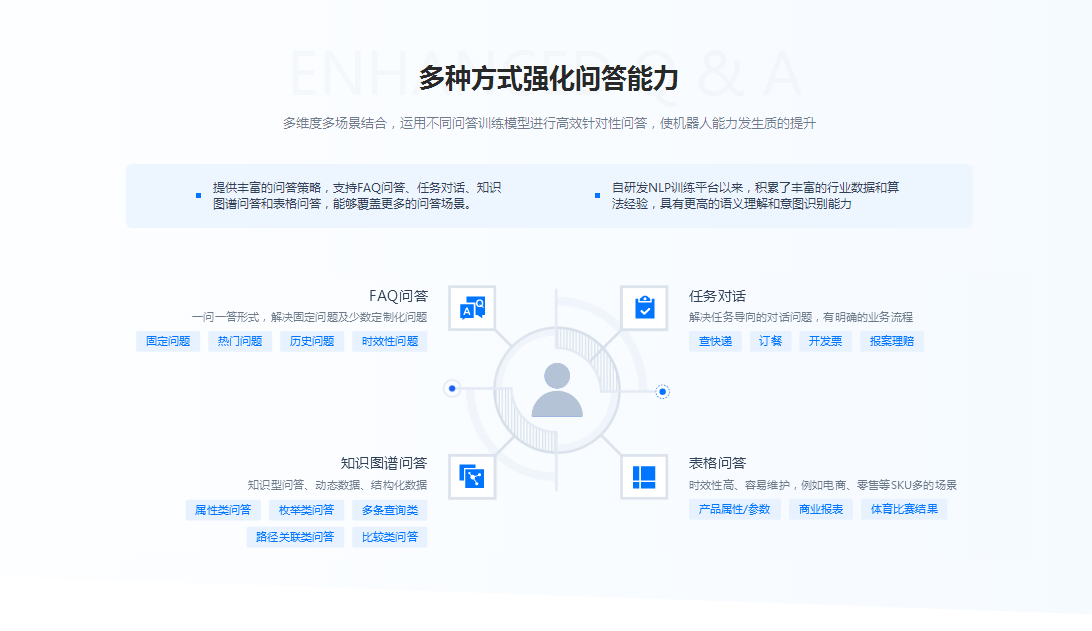
Task: Click the FAQ问答 A/Q chat icon
Action: pyautogui.click(x=472, y=308)
